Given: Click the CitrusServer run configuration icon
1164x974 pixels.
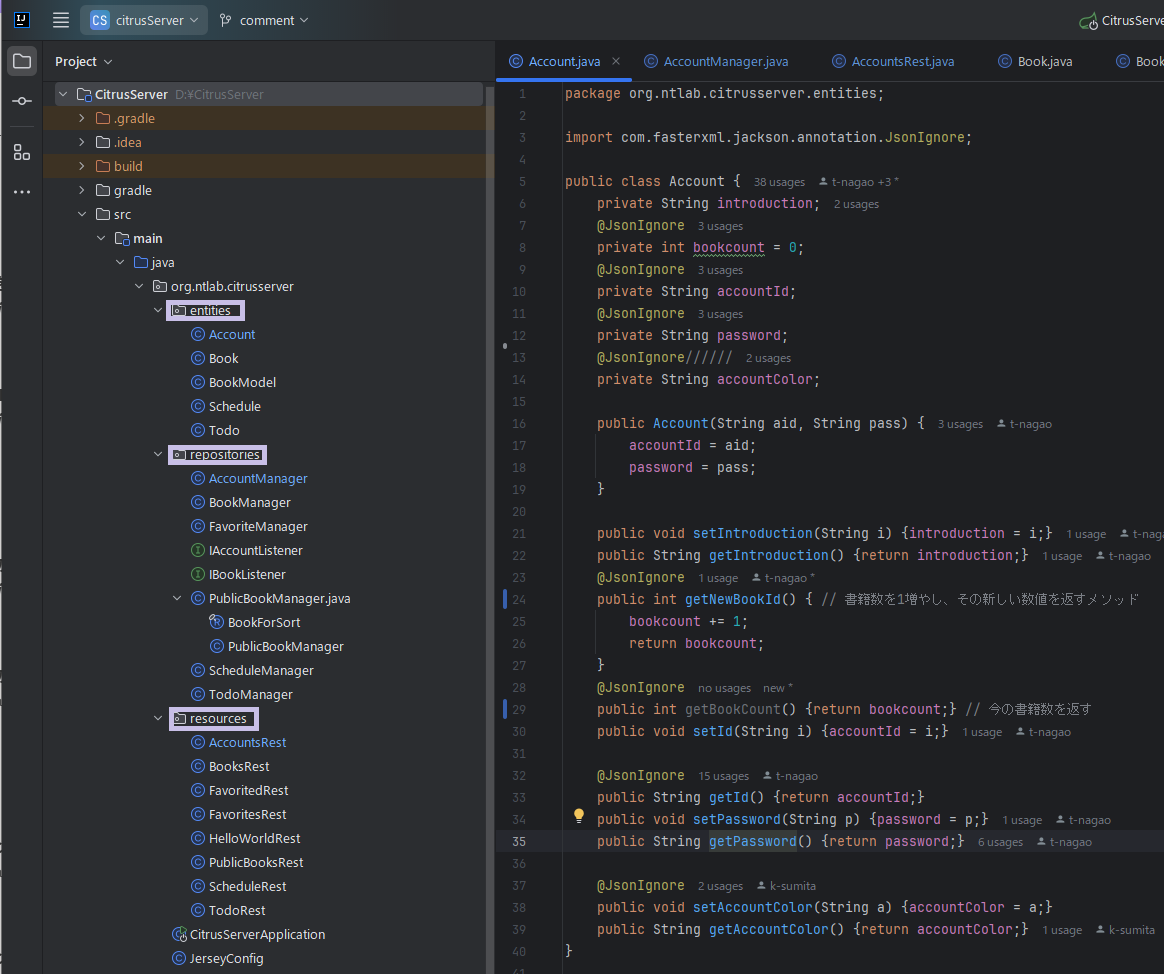Looking at the screenshot, I should pos(1088,22).
